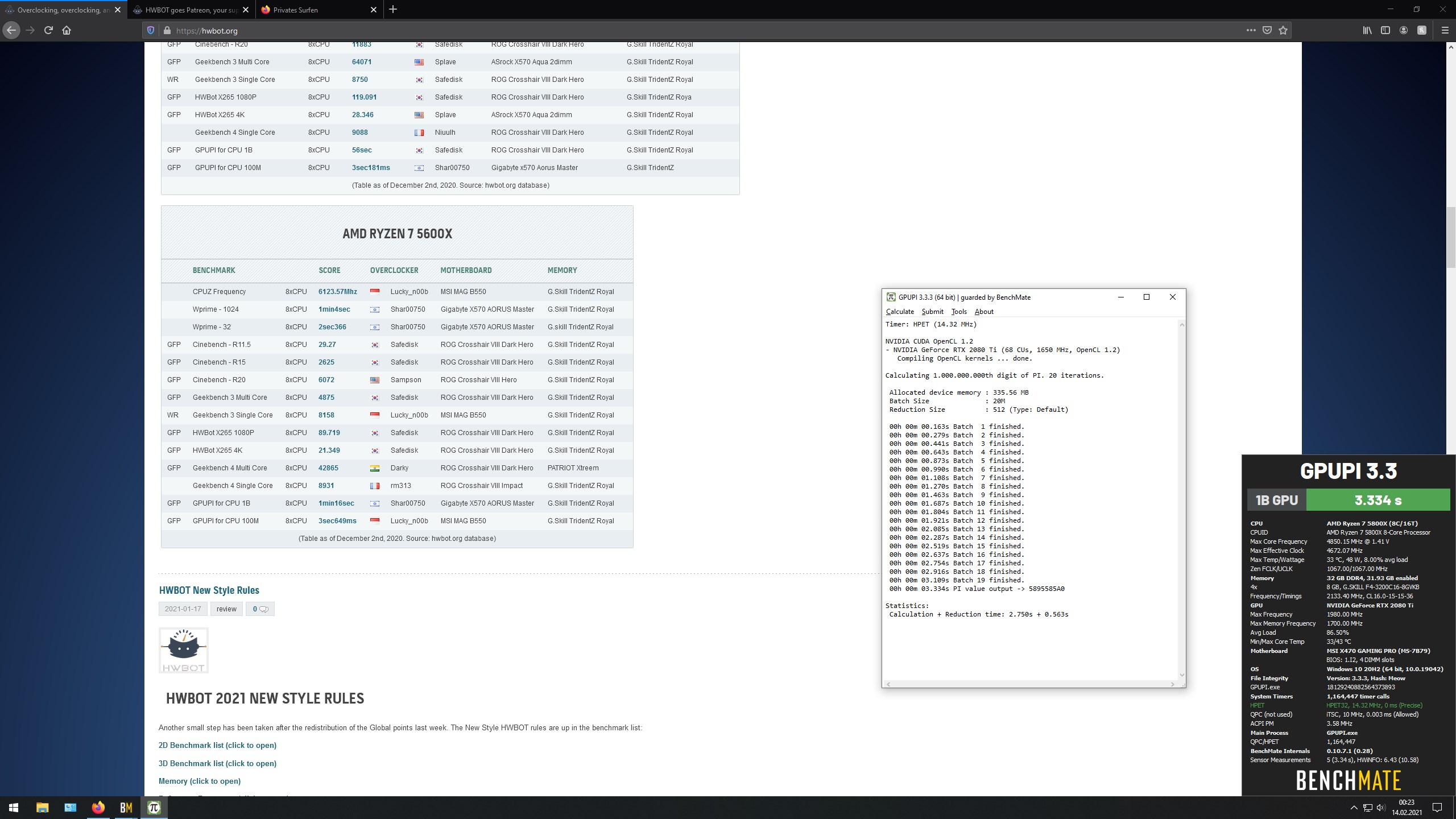Open the About menu in GPUPI
Screen dimensions: 1456x819
pyautogui.click(x=984, y=312)
